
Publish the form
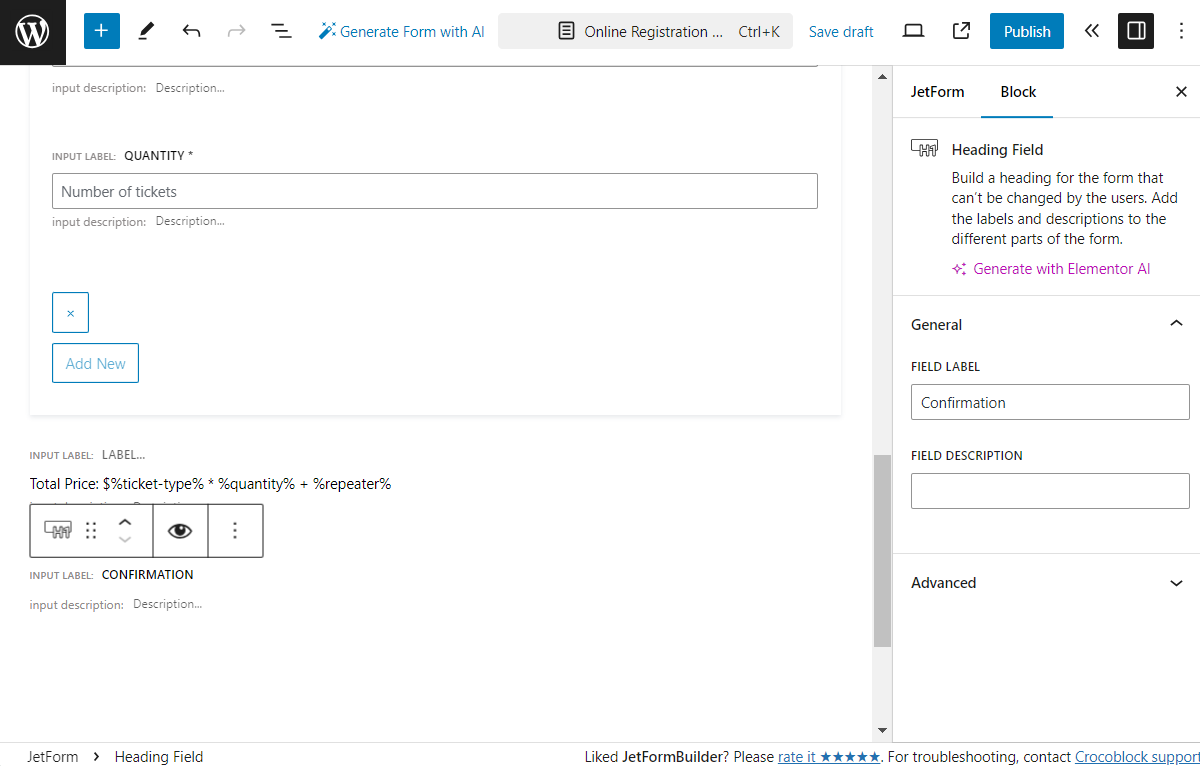click(1027, 31)
